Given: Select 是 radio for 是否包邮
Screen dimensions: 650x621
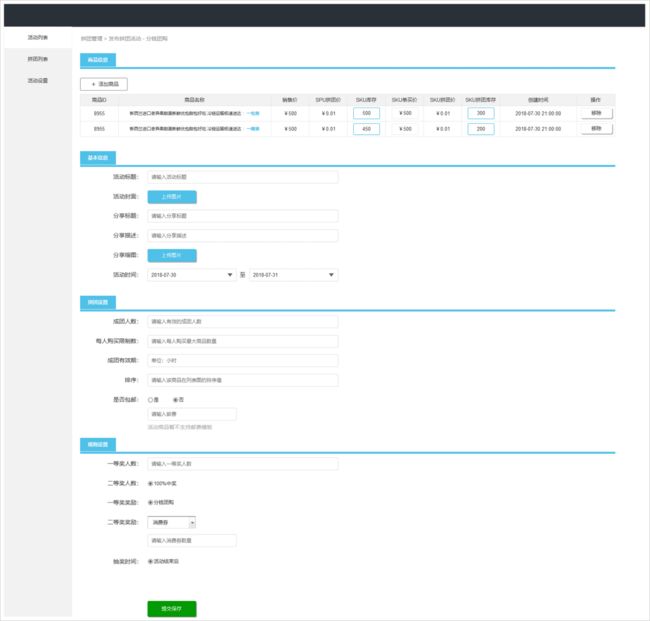Looking at the screenshot, I should [151, 400].
